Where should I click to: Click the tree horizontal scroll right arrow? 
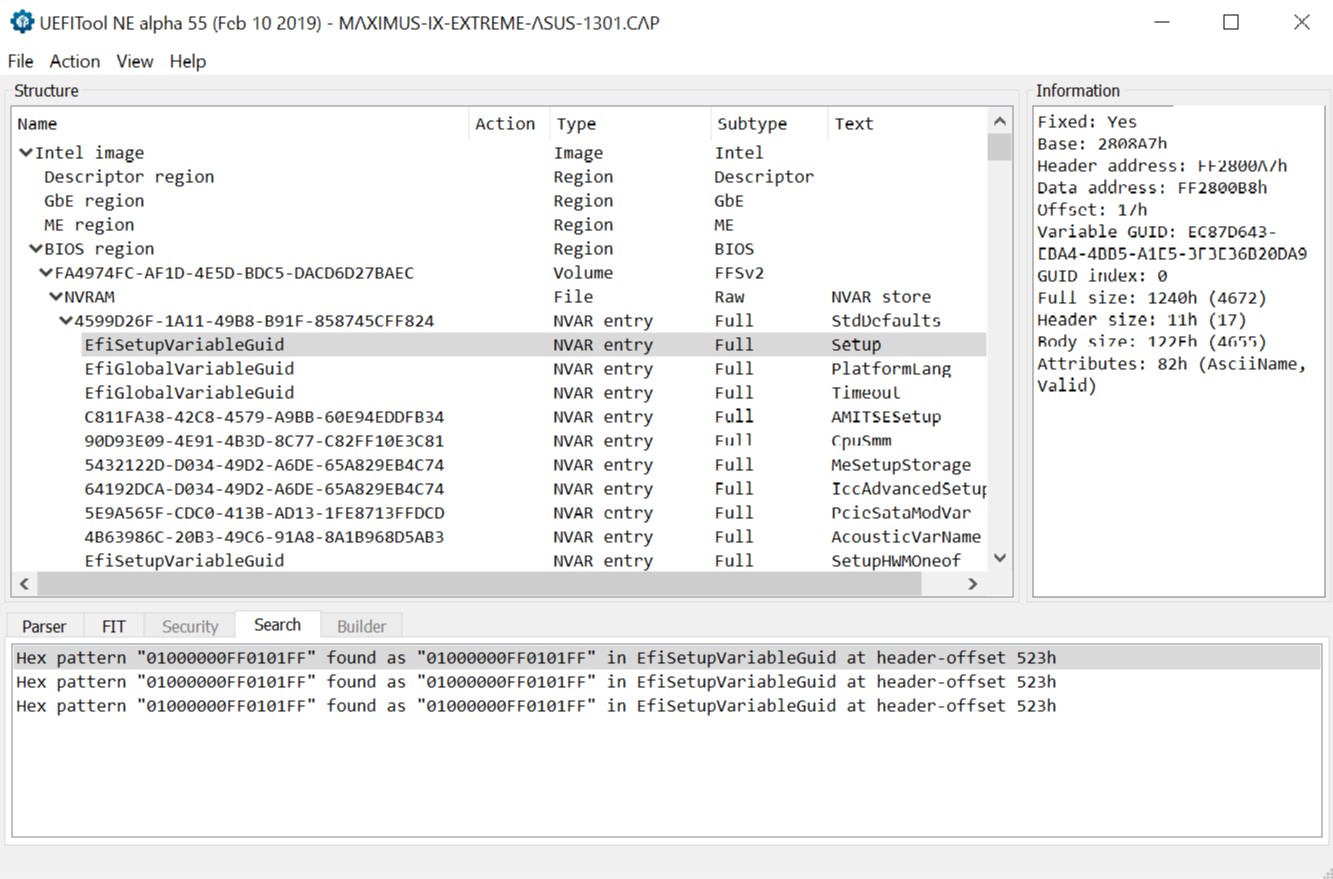pyautogui.click(x=972, y=584)
